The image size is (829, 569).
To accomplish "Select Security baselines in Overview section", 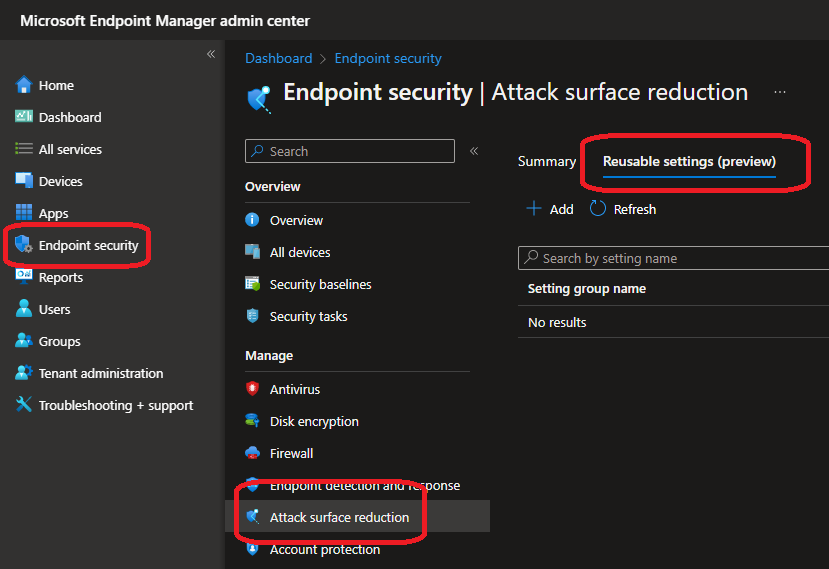I will click(x=320, y=284).
